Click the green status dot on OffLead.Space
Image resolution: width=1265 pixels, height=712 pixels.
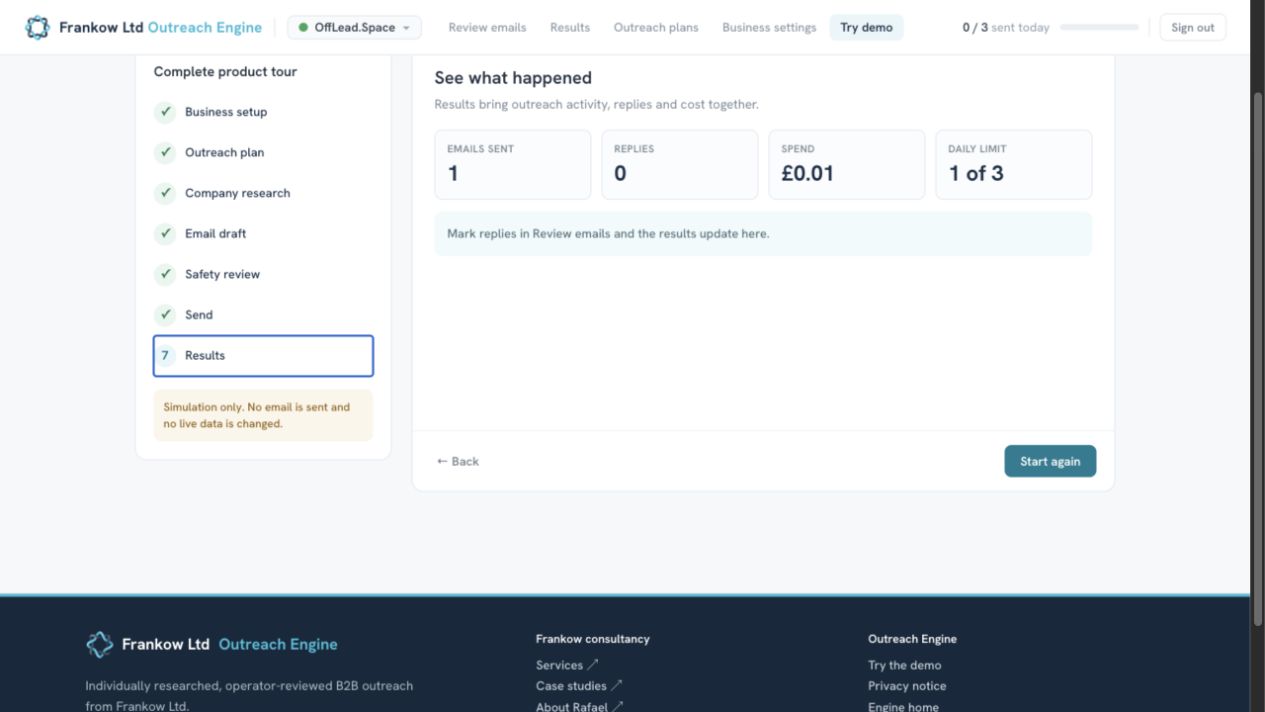tap(303, 28)
